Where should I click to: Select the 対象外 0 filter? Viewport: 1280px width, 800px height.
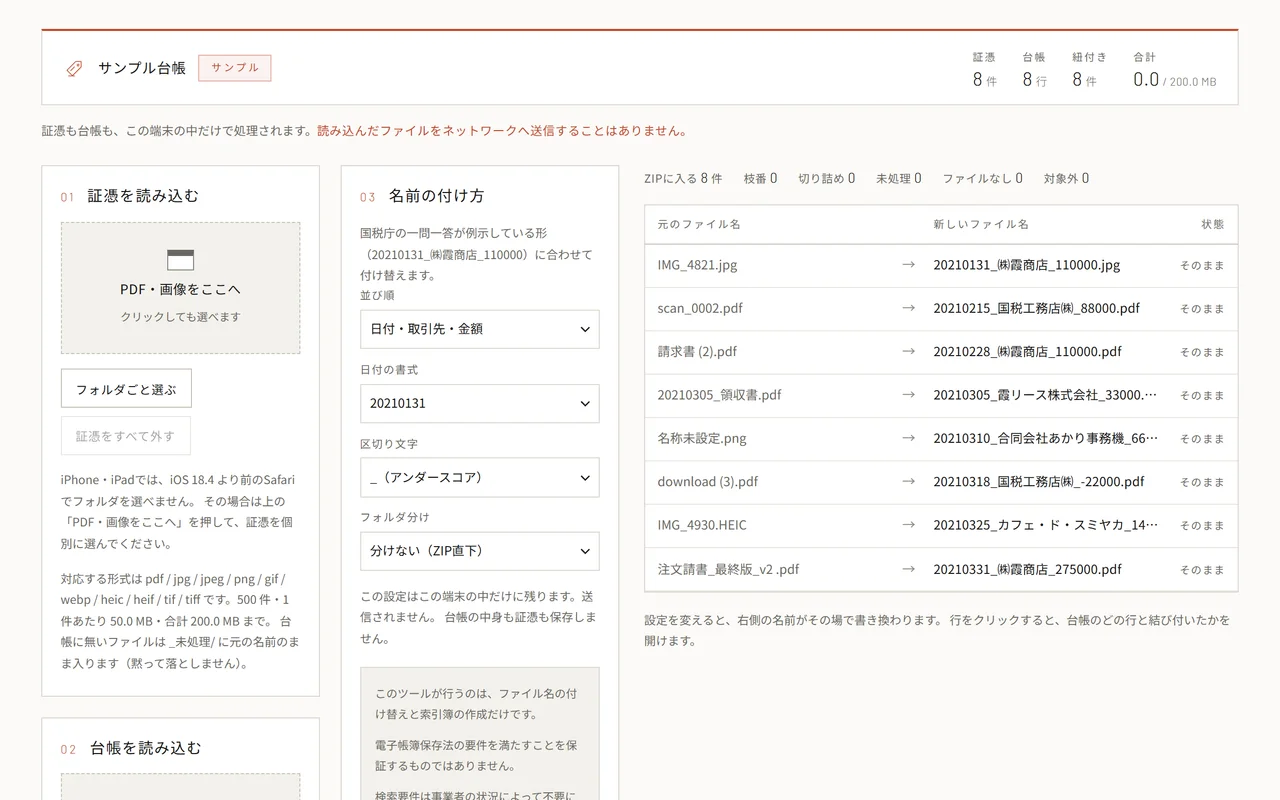(1066, 178)
